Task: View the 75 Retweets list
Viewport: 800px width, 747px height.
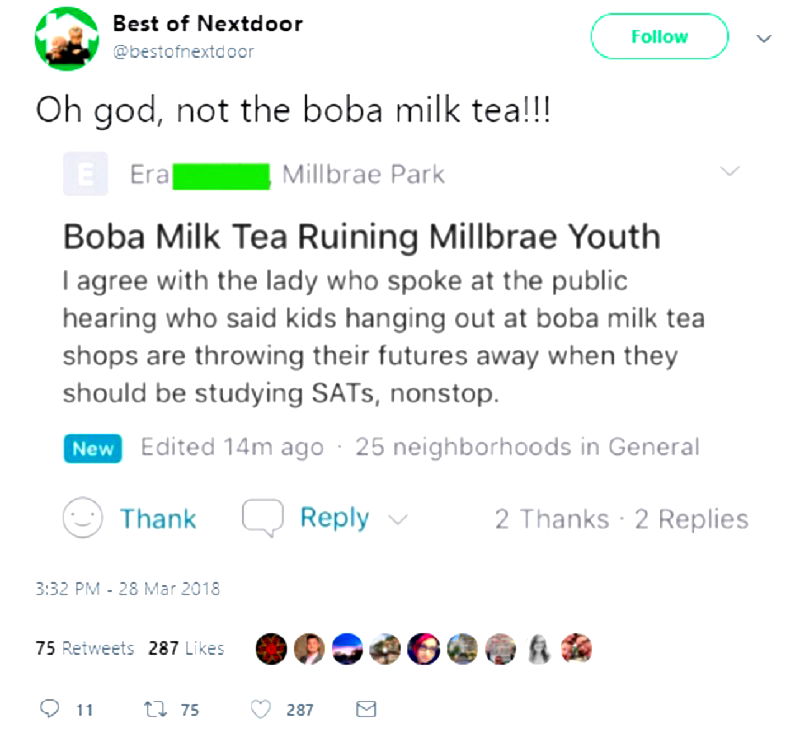Action: (84, 648)
